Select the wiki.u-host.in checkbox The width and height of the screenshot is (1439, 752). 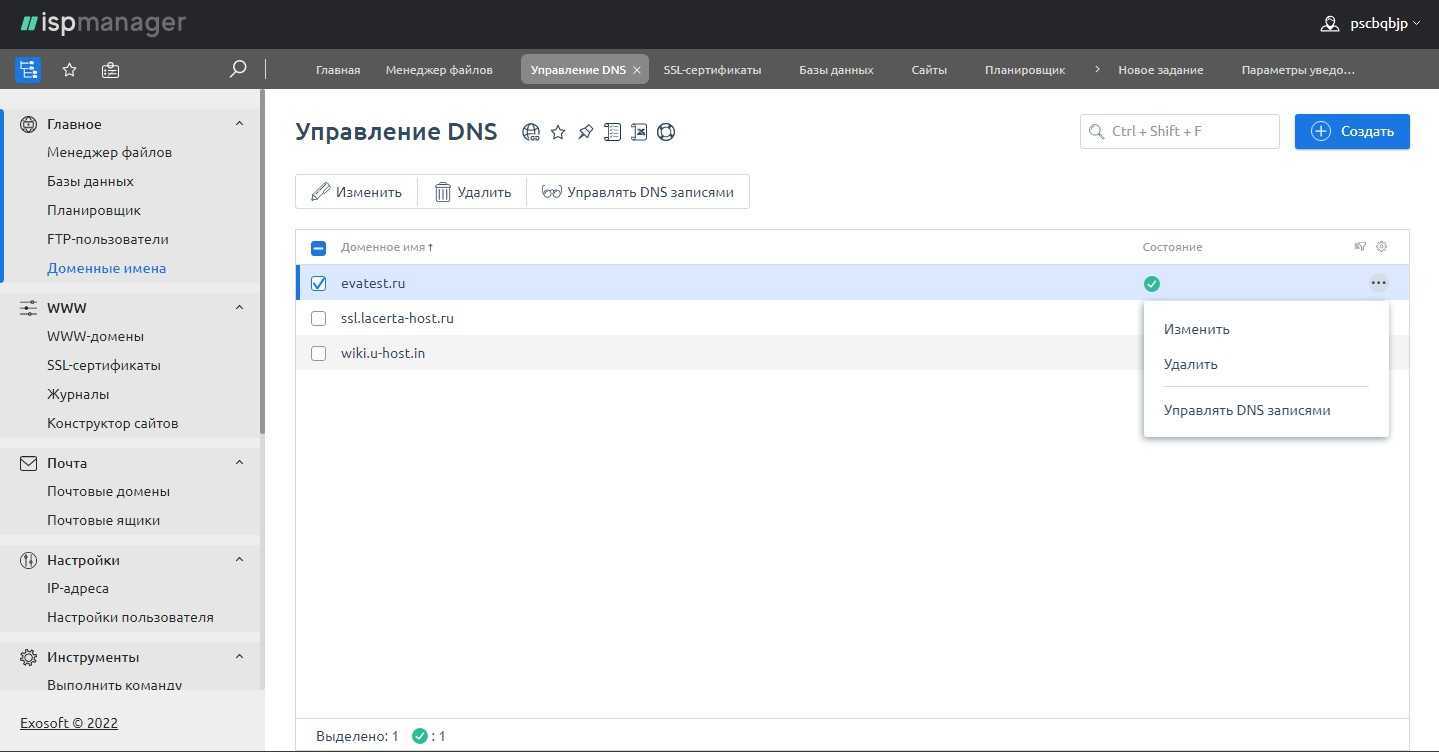[318, 353]
